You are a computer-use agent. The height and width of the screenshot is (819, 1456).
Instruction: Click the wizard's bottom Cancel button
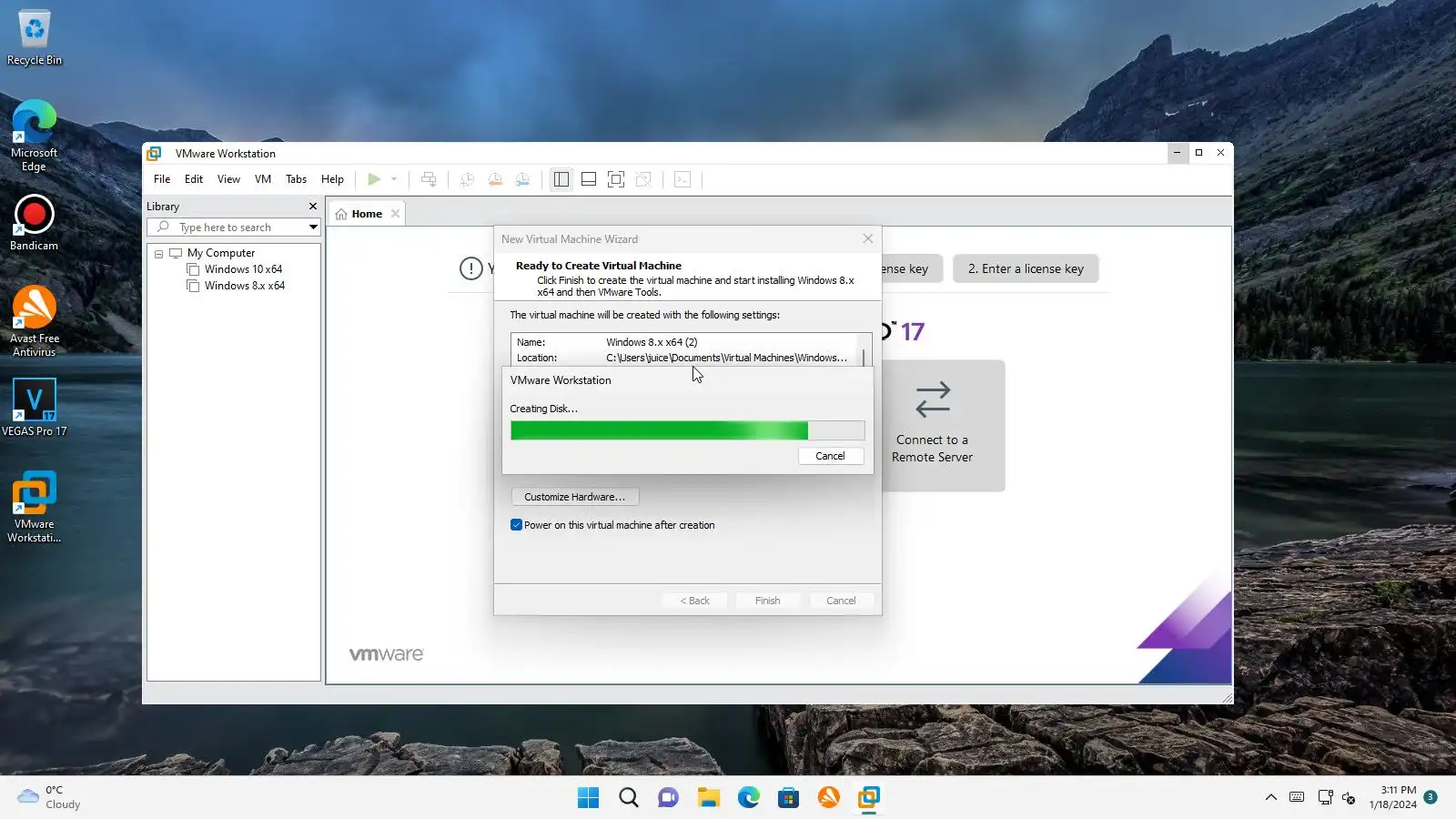click(841, 601)
